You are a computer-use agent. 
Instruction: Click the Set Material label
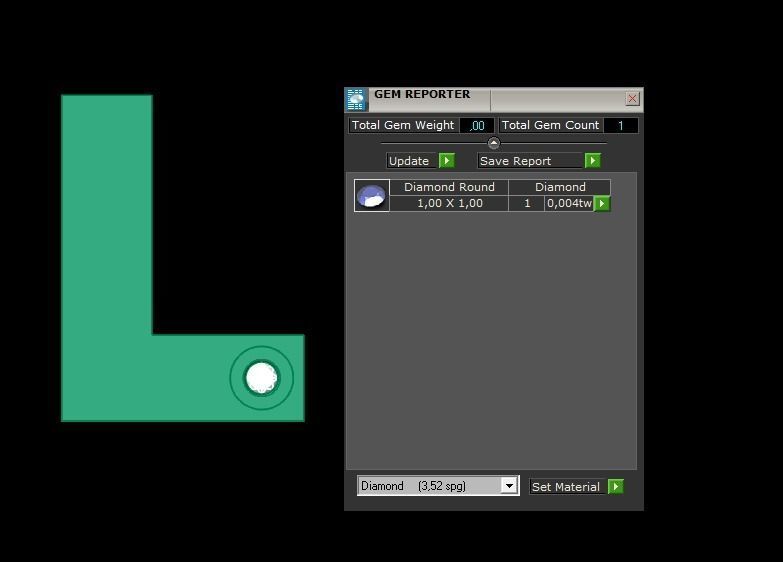point(567,487)
